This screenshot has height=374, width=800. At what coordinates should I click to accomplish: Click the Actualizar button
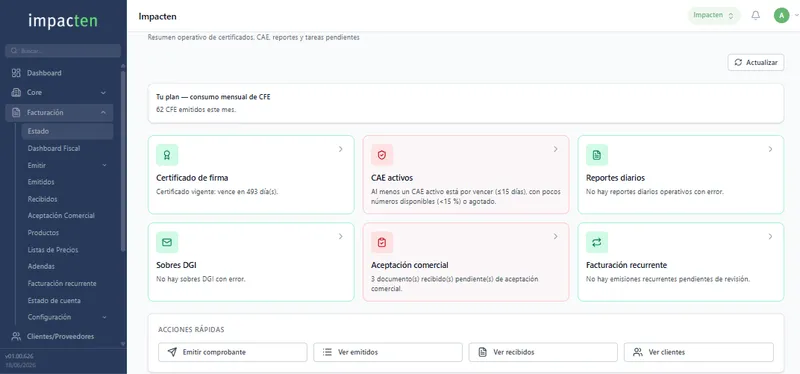756,62
